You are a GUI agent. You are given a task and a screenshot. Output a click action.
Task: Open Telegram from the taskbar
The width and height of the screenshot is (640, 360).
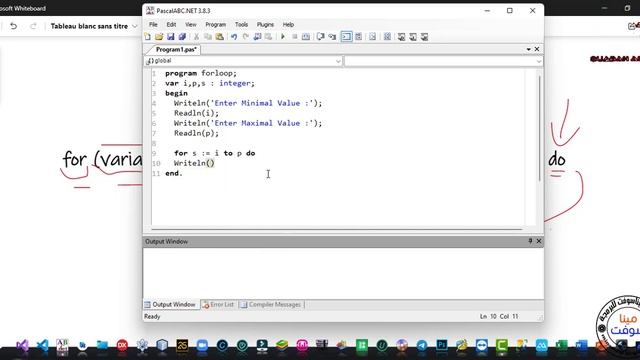point(422,346)
